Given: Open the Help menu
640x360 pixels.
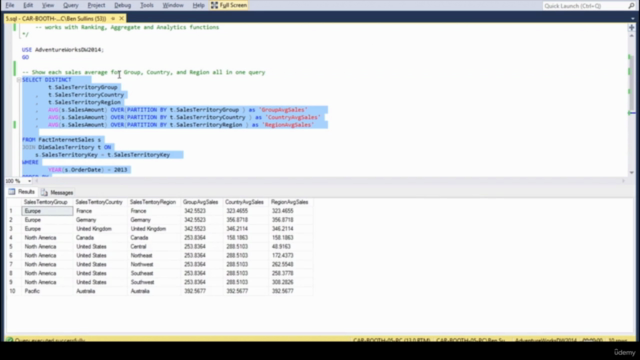Looking at the screenshot, I should point(198,5).
